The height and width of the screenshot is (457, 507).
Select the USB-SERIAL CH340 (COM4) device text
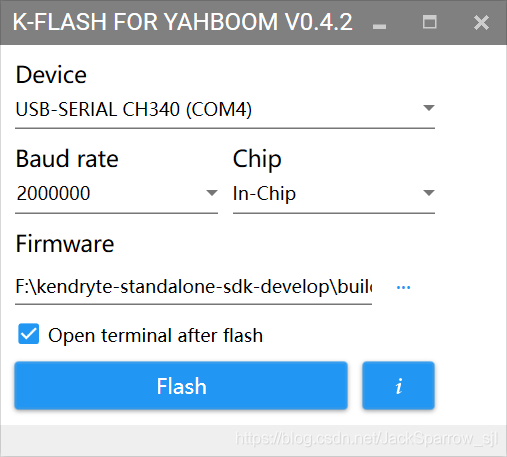point(133,109)
